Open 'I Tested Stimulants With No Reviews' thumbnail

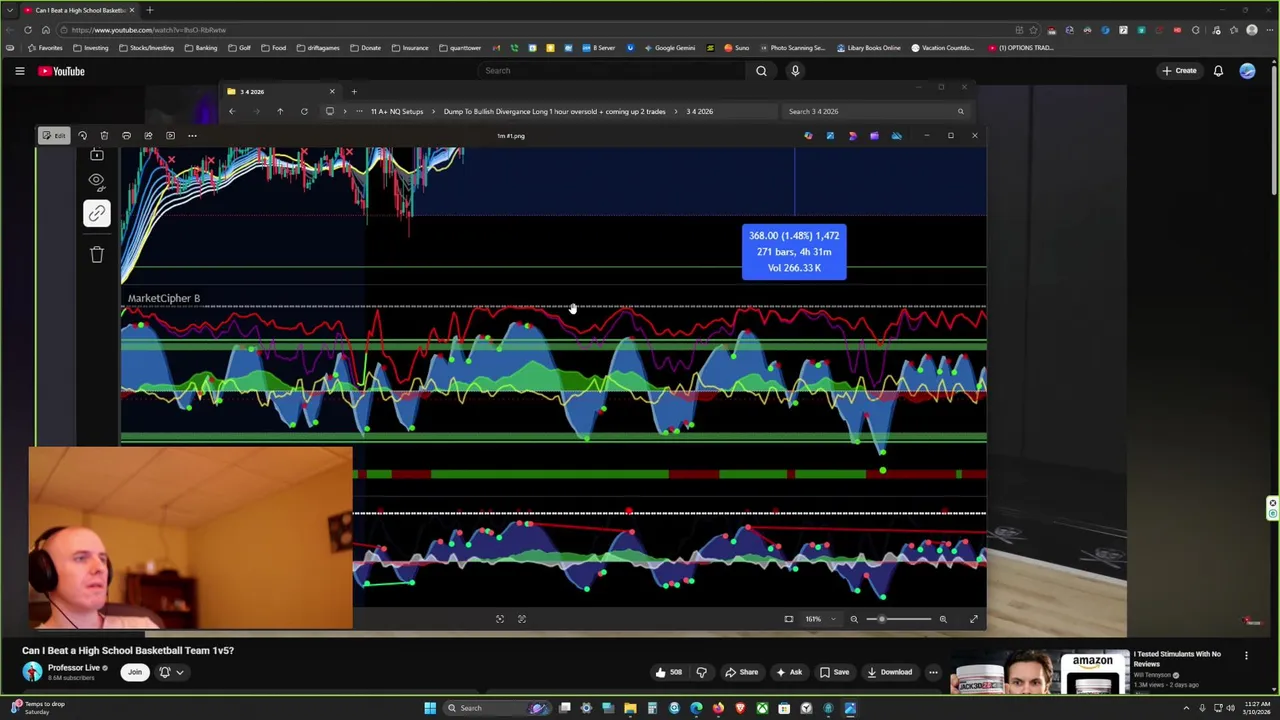[1039, 672]
